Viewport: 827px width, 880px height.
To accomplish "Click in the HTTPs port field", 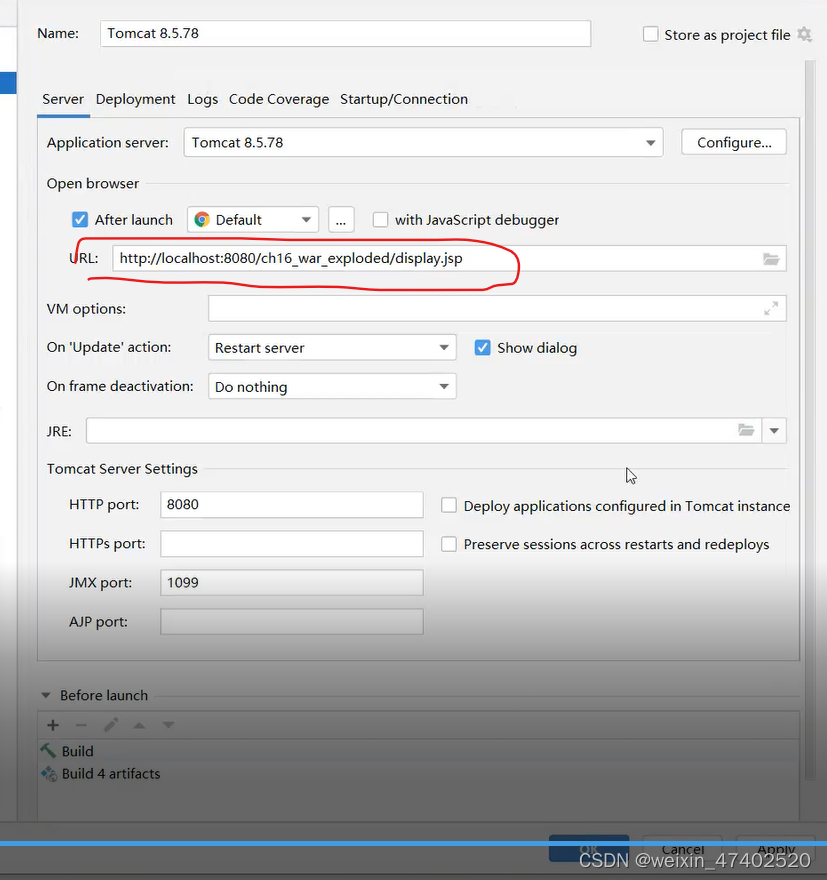I will (x=292, y=544).
